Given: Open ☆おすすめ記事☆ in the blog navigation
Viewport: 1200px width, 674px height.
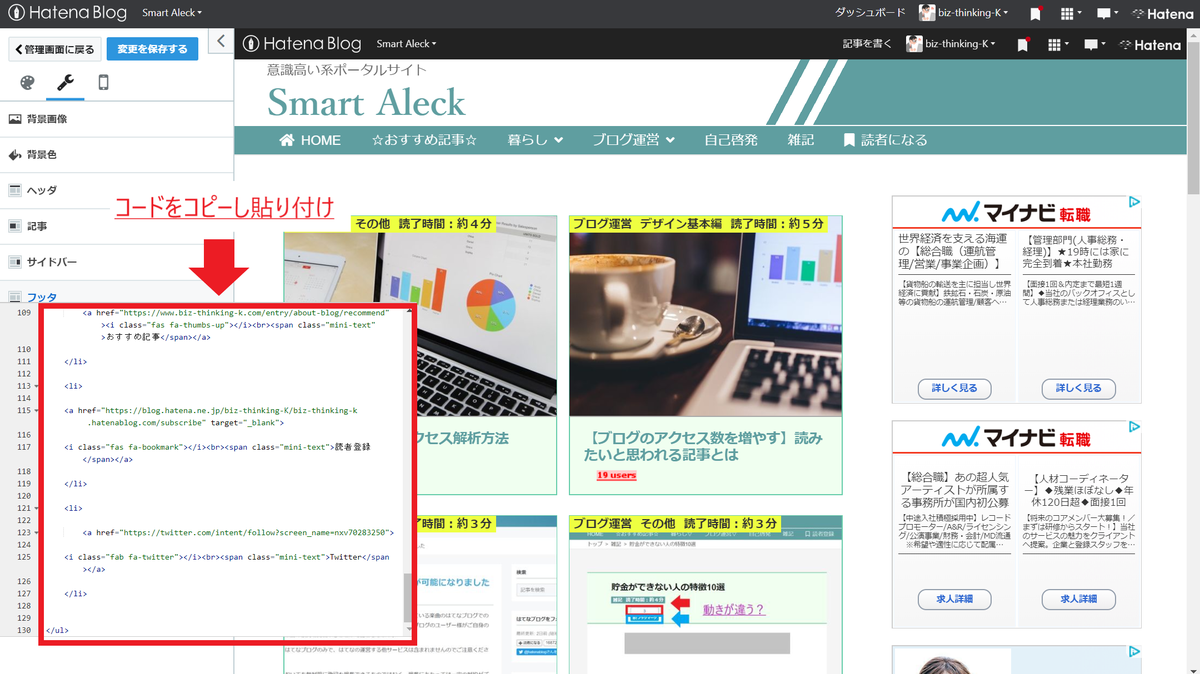Looking at the screenshot, I should [x=424, y=140].
